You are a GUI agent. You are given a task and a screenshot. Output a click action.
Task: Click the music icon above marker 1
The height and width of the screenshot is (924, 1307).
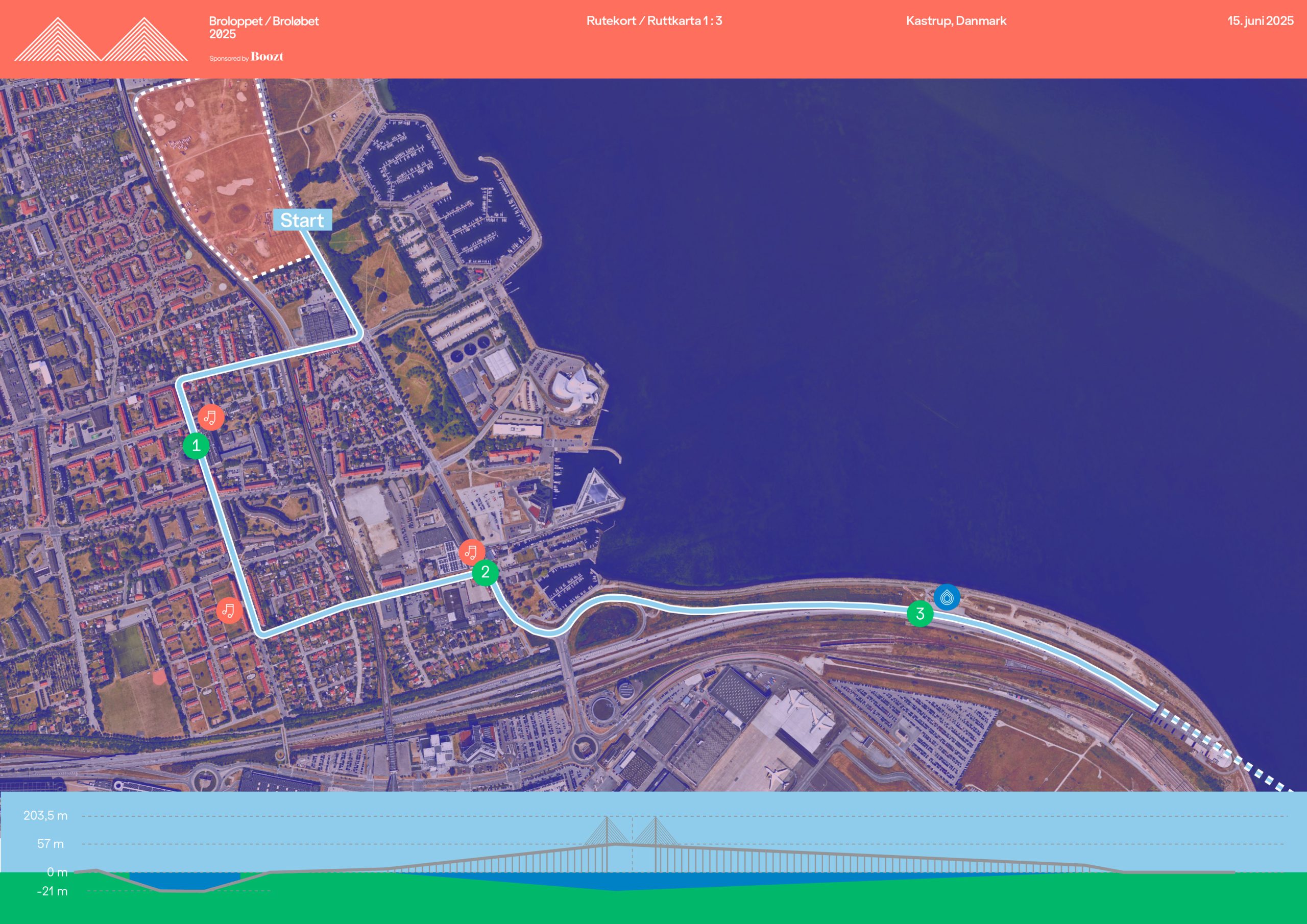pos(211,417)
